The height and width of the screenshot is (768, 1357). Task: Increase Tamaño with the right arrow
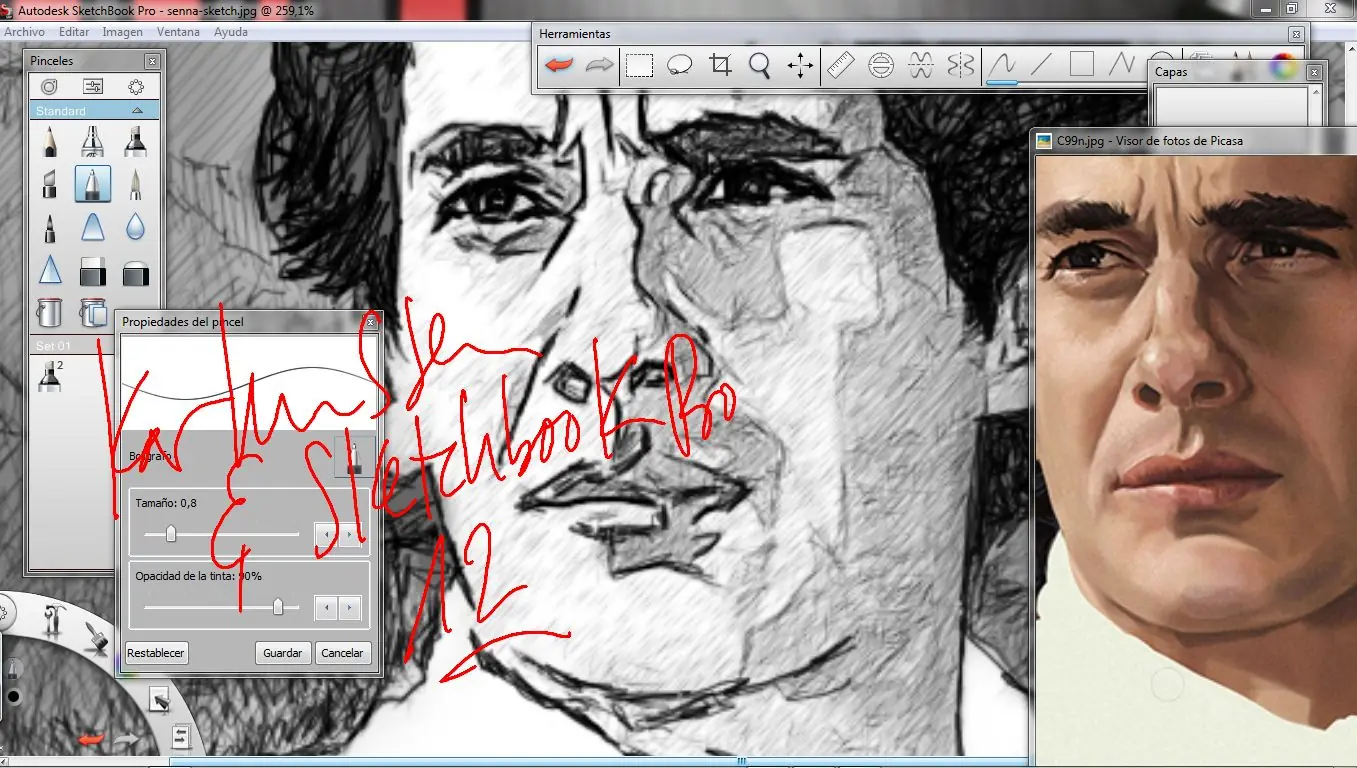pos(349,535)
